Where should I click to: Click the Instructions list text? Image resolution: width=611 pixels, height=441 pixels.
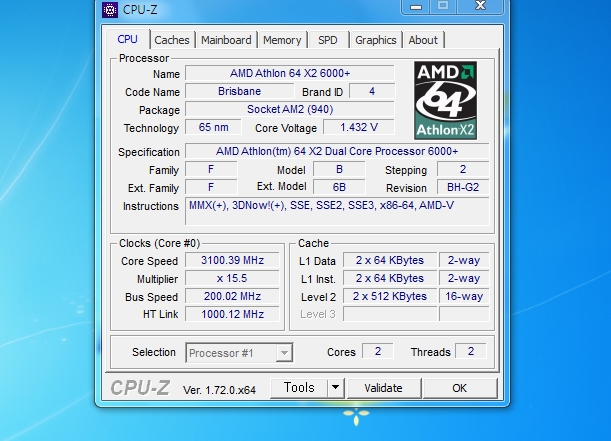click(321, 205)
